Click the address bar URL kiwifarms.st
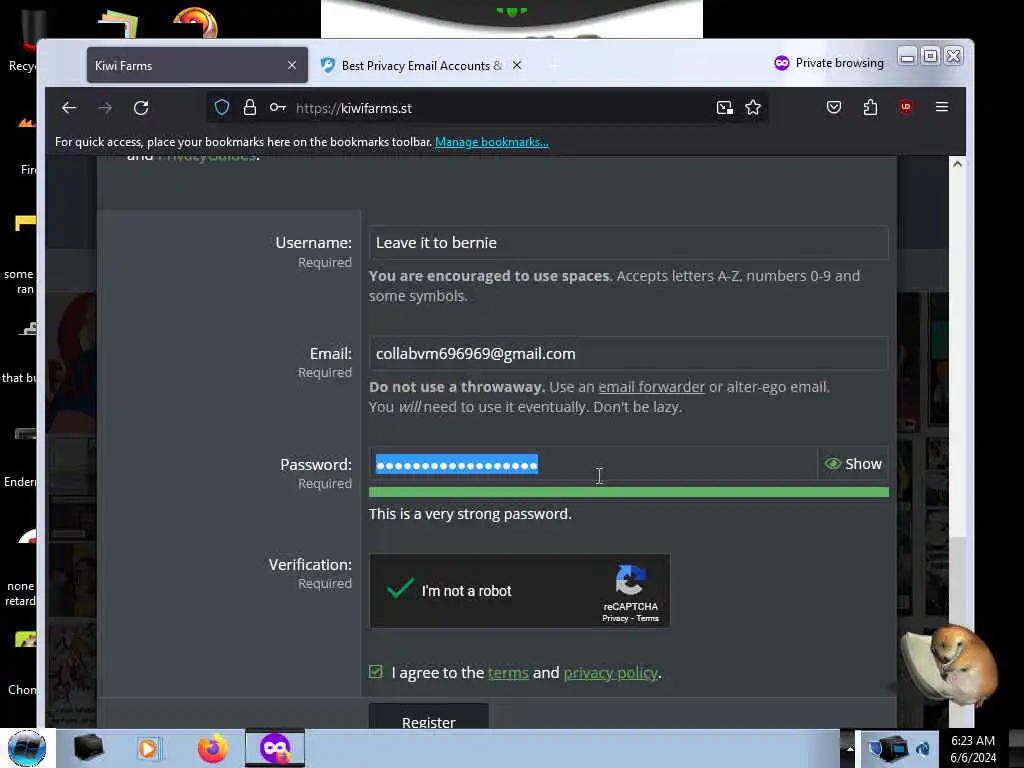This screenshot has height=768, width=1024. (354, 108)
